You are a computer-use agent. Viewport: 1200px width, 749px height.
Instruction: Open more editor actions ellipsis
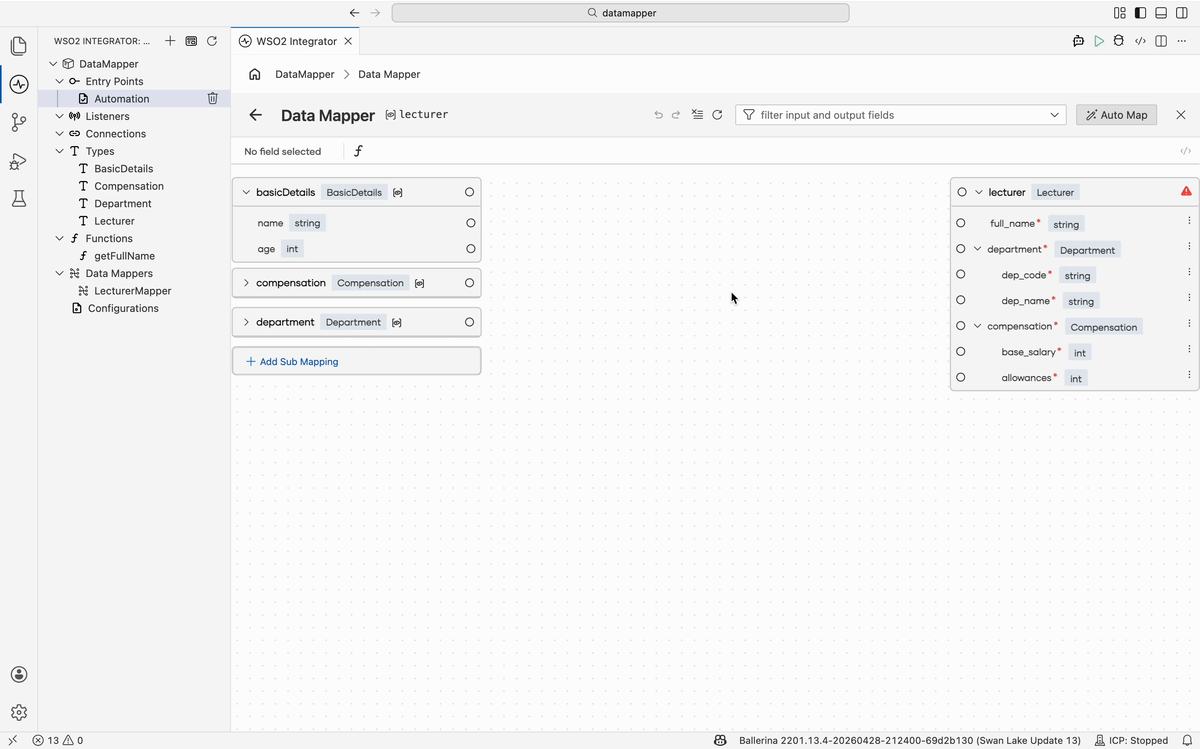[x=1182, y=41]
